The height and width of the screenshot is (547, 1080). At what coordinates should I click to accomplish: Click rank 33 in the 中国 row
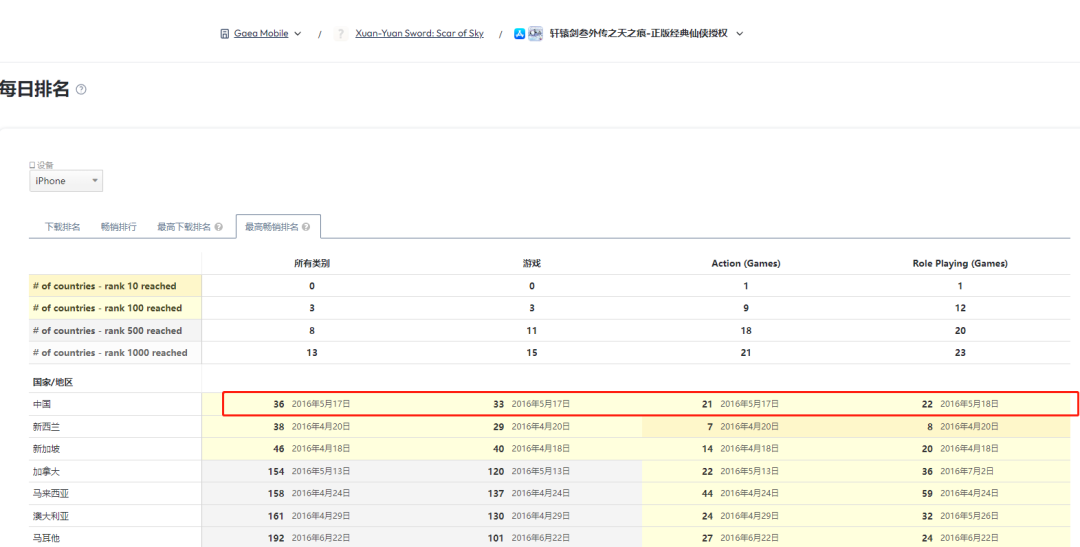pos(499,404)
